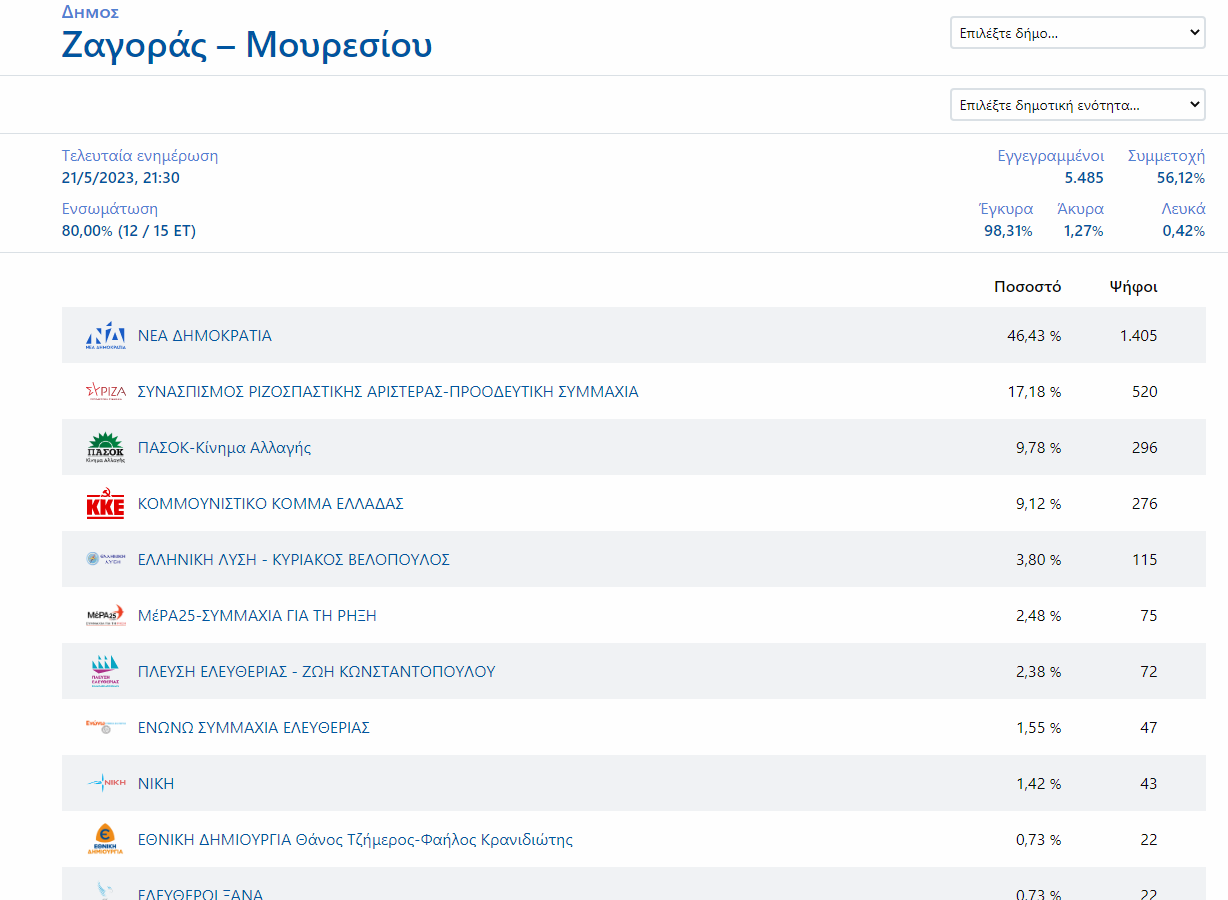
Task: Click the 'Ψήφοι' column header
Action: 1133,287
